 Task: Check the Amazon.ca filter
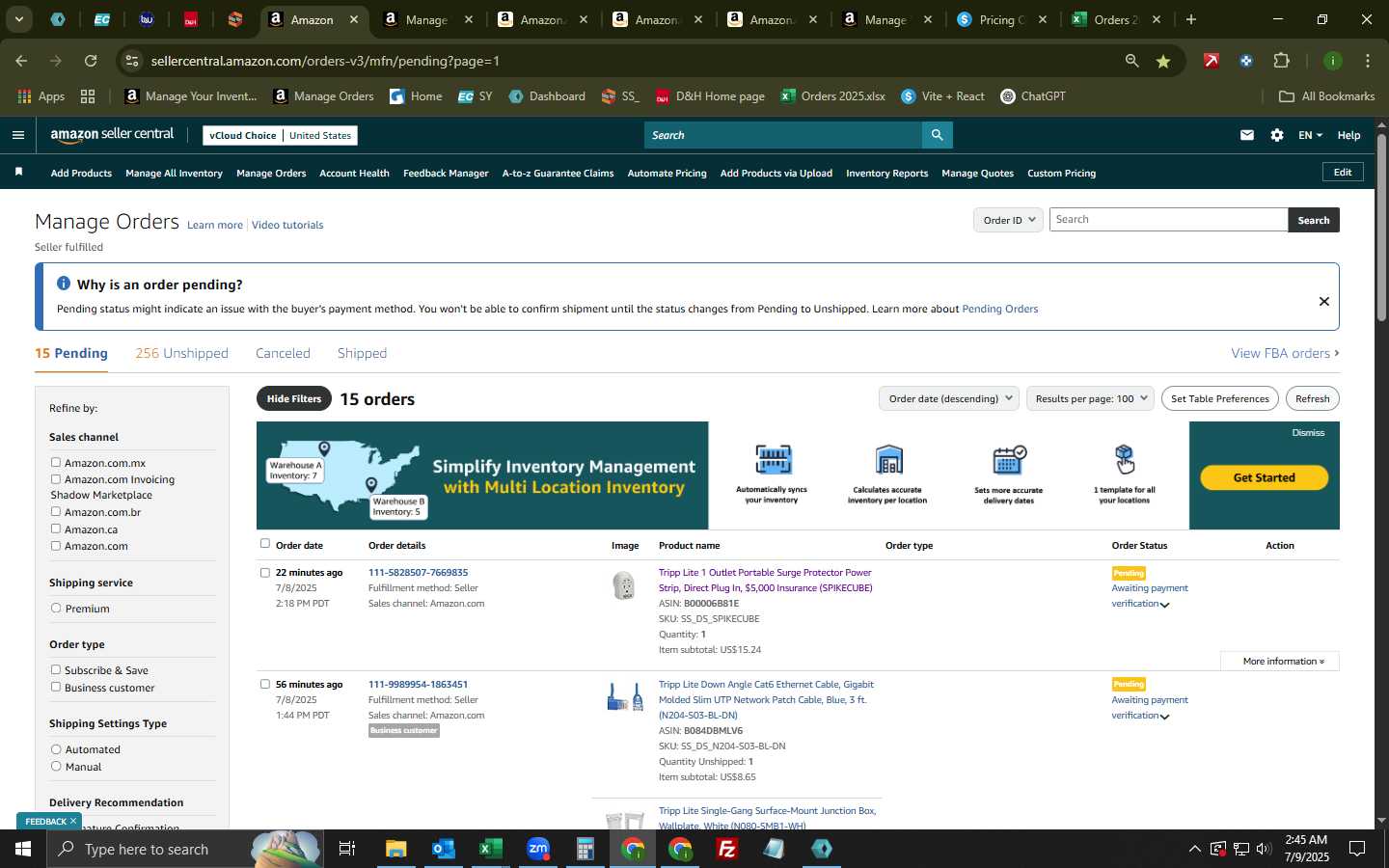click(x=56, y=529)
